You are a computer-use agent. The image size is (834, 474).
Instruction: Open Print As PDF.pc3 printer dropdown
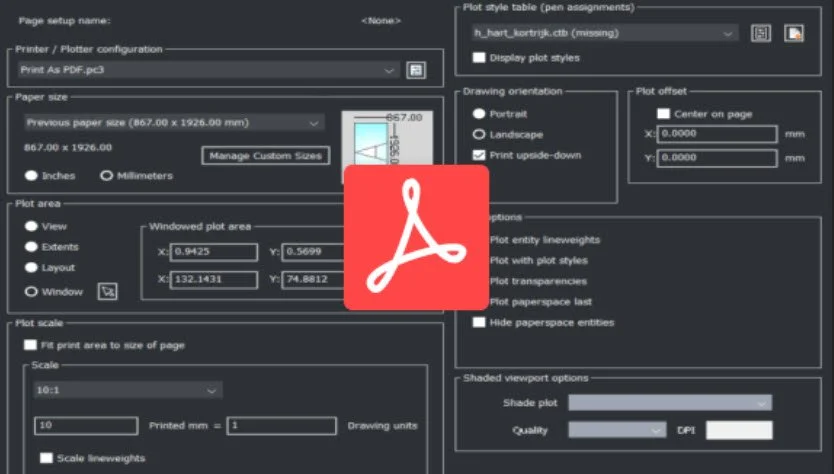(x=208, y=70)
